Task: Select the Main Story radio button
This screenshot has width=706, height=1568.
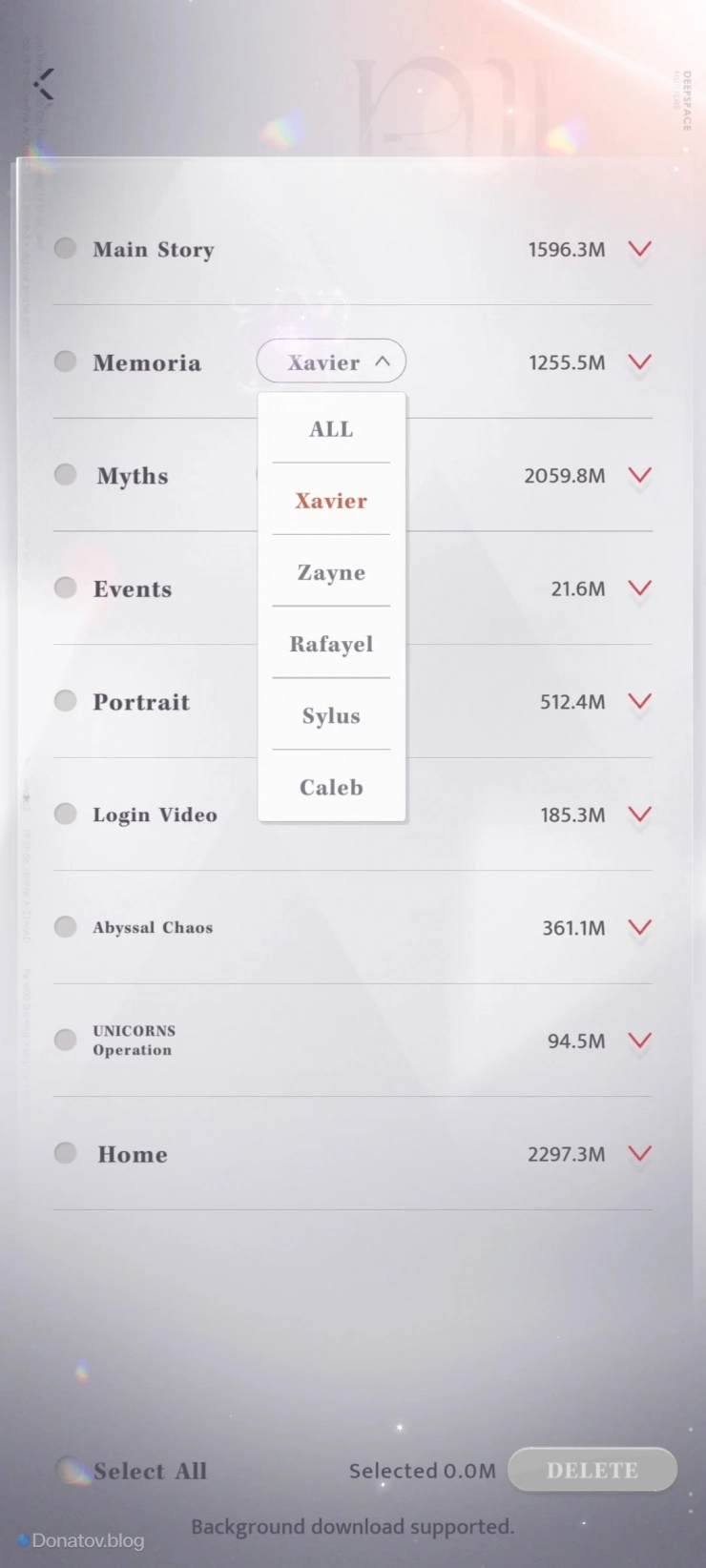Action: tap(65, 249)
